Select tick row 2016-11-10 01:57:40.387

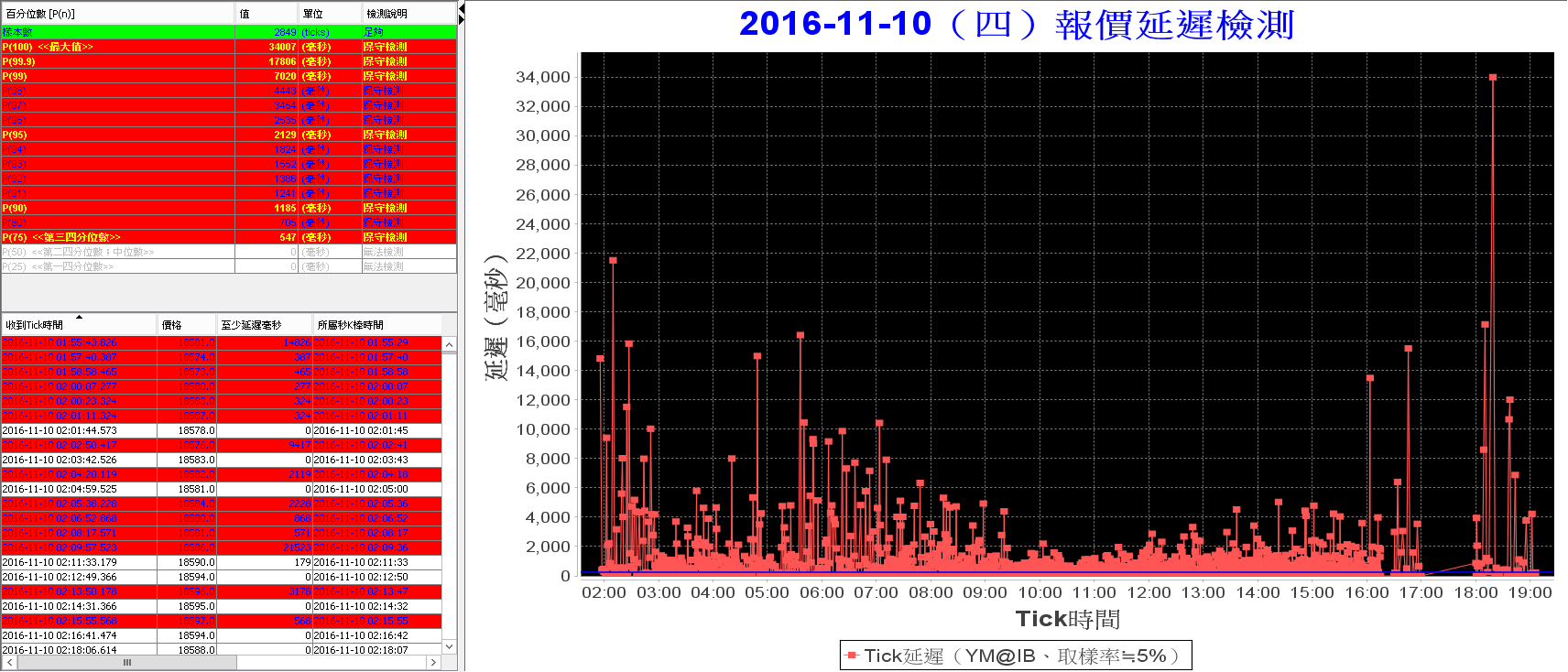click(222, 357)
